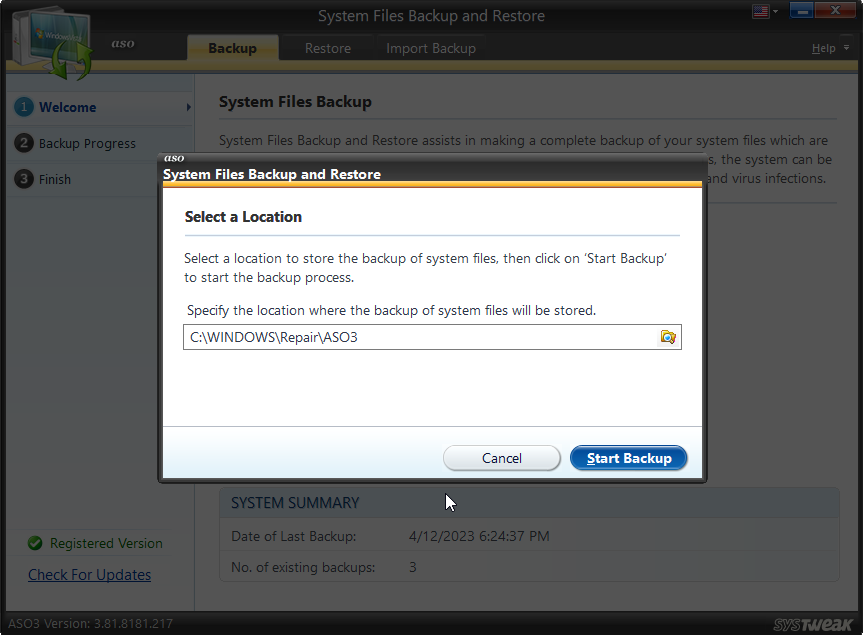Switch to the Restore tab

(x=328, y=48)
